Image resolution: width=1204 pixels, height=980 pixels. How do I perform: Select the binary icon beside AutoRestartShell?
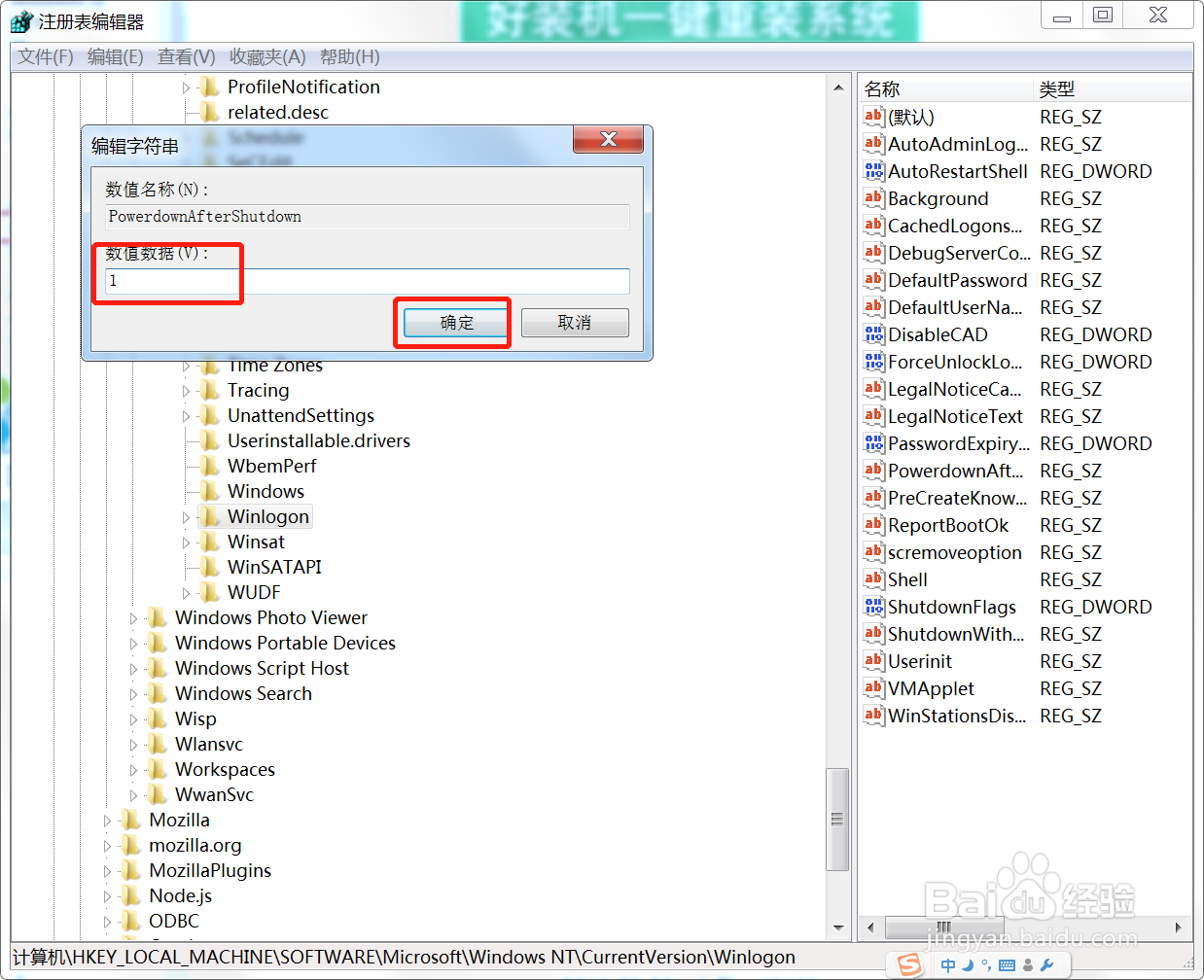872,171
